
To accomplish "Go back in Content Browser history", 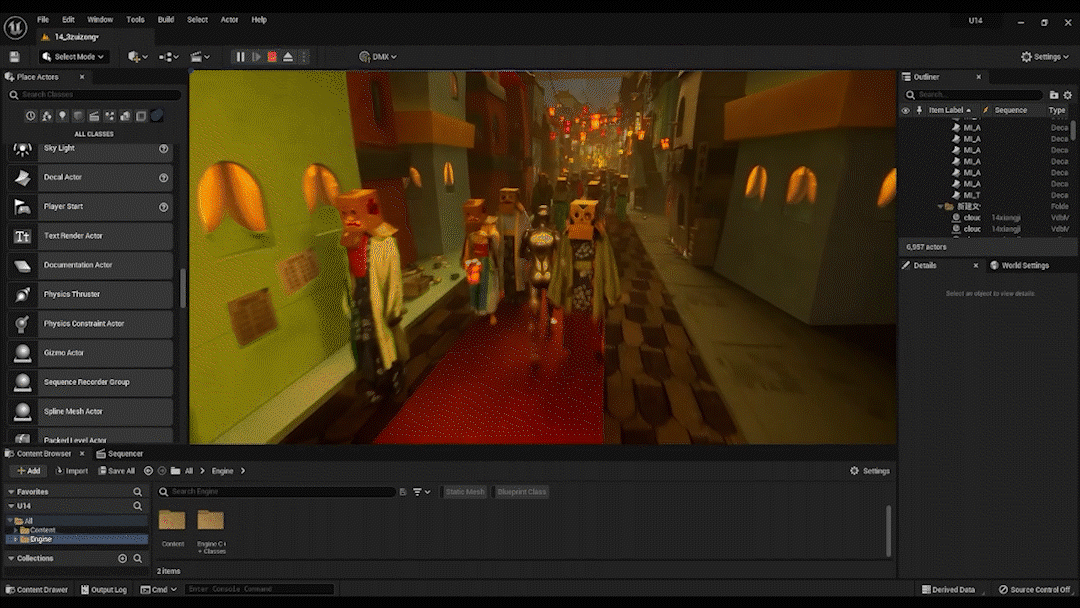I will [x=148, y=472].
